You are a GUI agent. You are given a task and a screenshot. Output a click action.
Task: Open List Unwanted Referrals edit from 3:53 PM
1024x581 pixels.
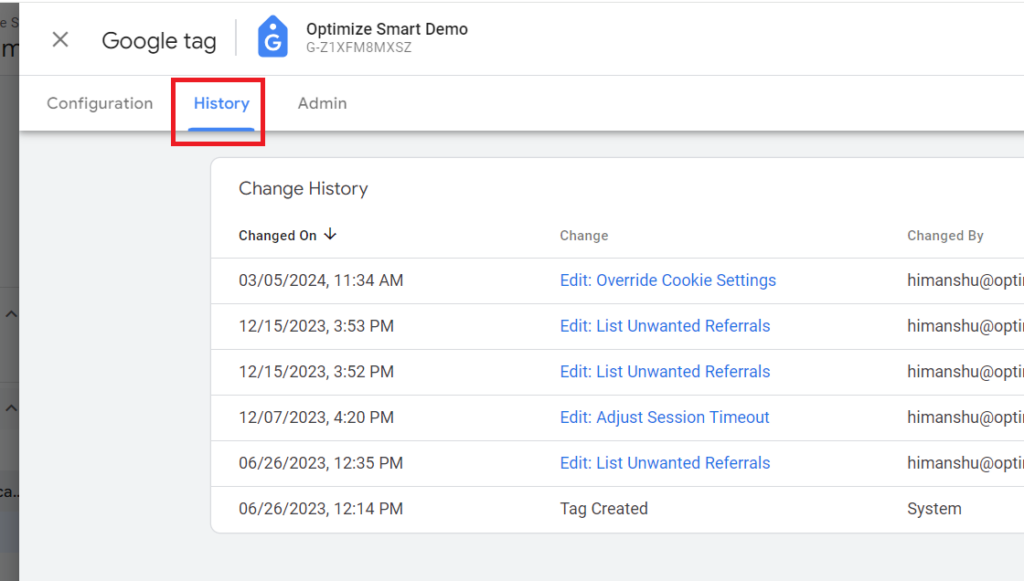pos(665,326)
